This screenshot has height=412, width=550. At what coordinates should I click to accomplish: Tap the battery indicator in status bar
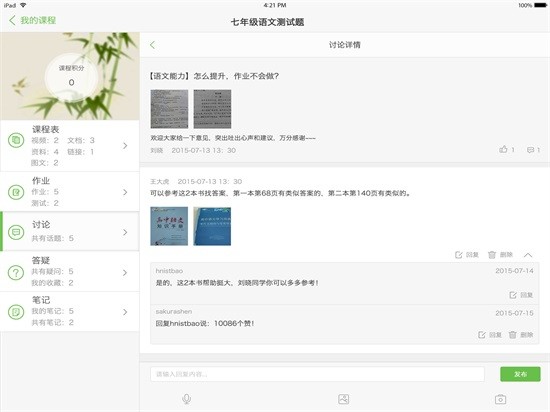click(541, 5)
